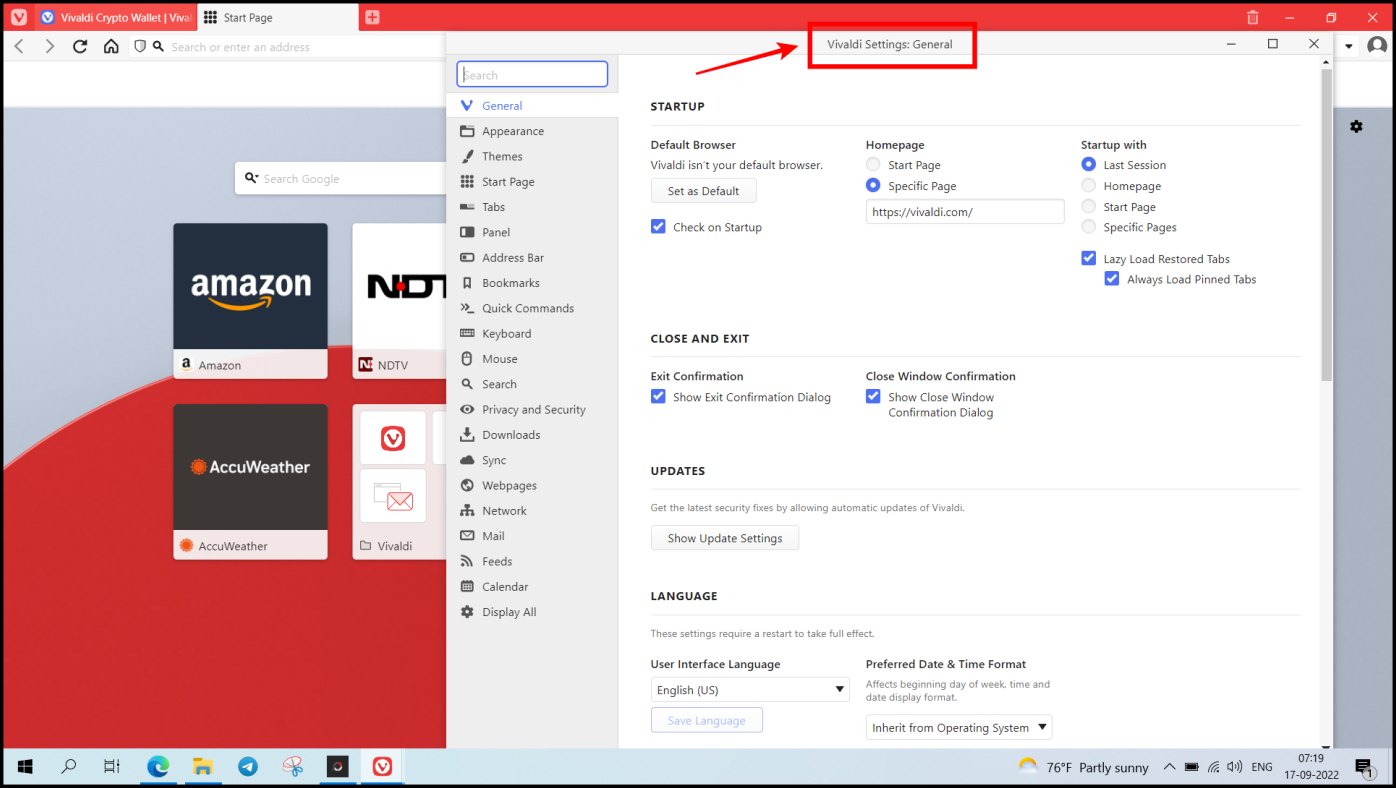The width and height of the screenshot is (1396, 788).
Task: Click the Calendar icon in settings sidebar
Action: (x=467, y=586)
